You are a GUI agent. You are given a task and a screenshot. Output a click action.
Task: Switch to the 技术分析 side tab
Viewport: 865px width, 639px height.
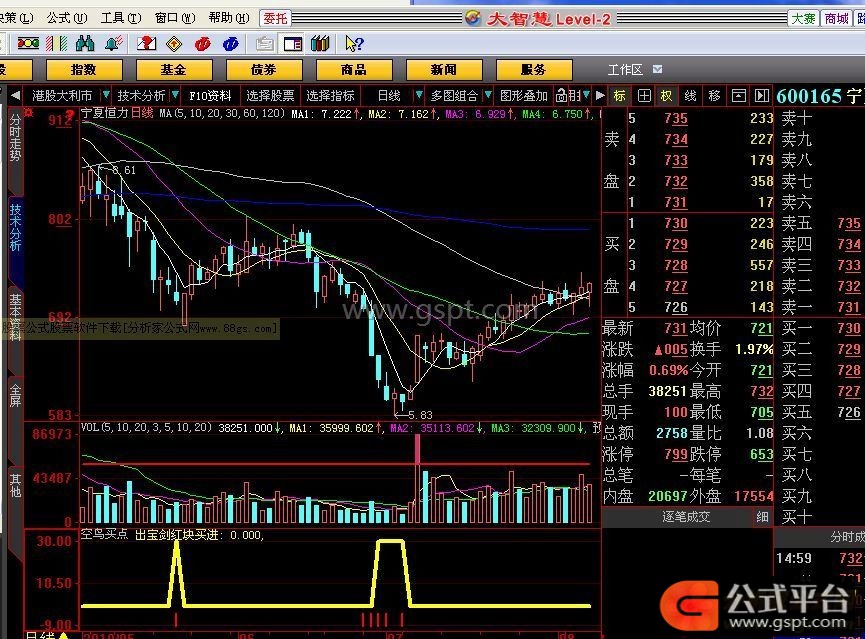pyautogui.click(x=15, y=228)
